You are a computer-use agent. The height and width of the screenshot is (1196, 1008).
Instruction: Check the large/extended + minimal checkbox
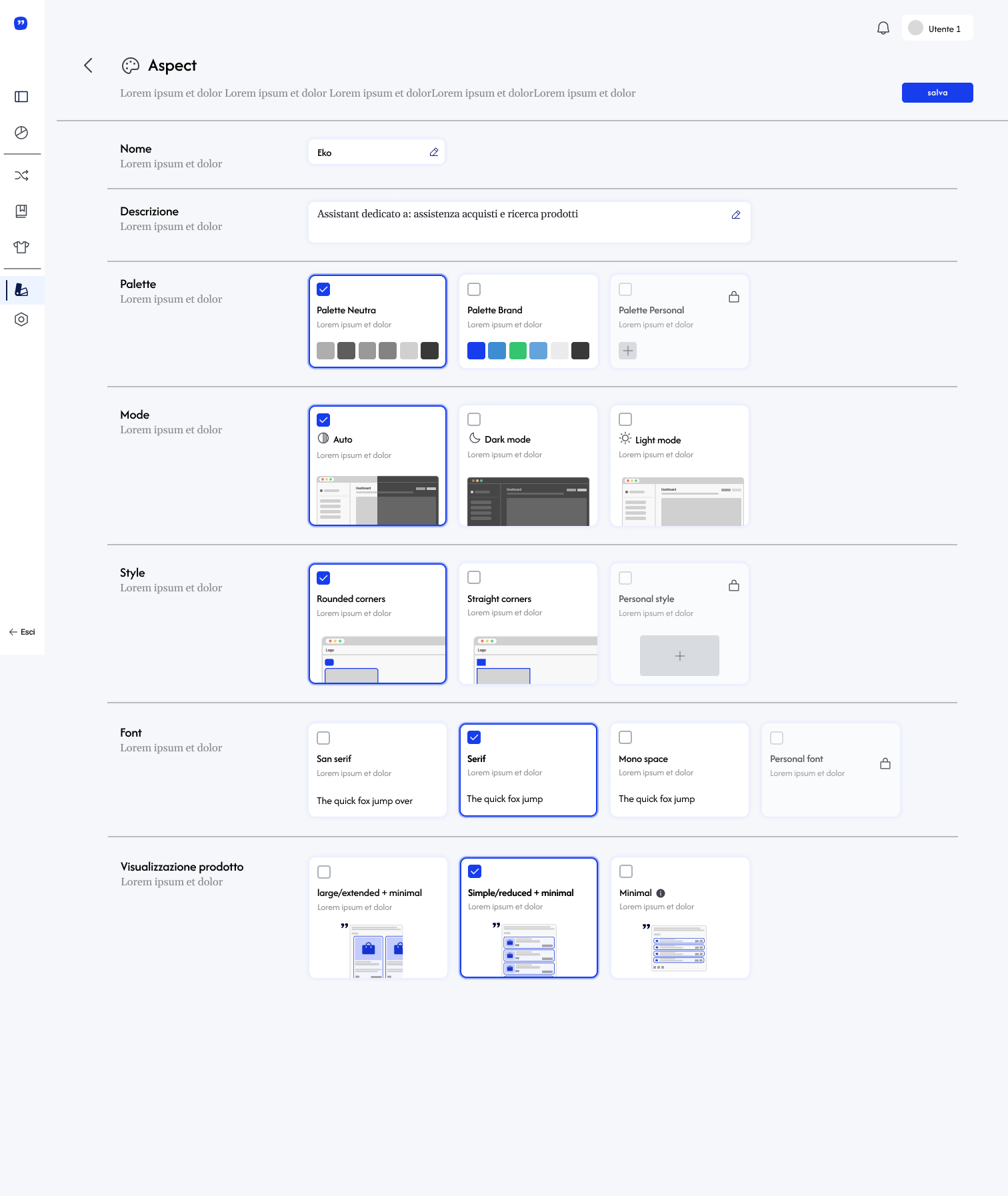(324, 872)
